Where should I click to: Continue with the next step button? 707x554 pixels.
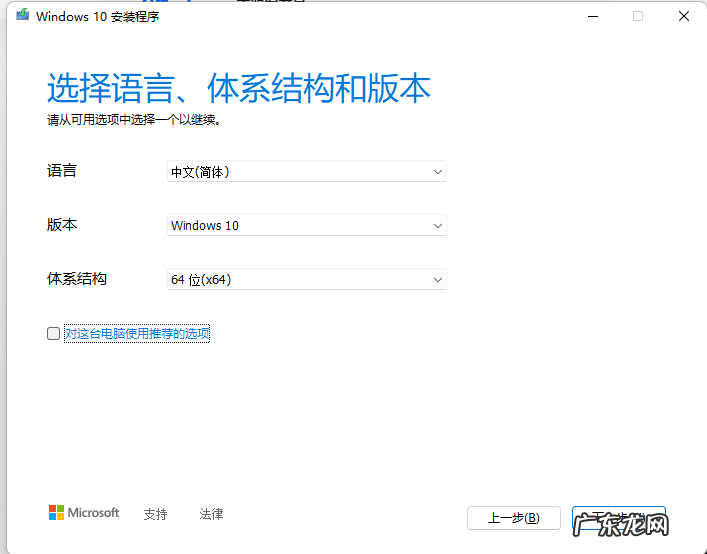click(x=619, y=518)
